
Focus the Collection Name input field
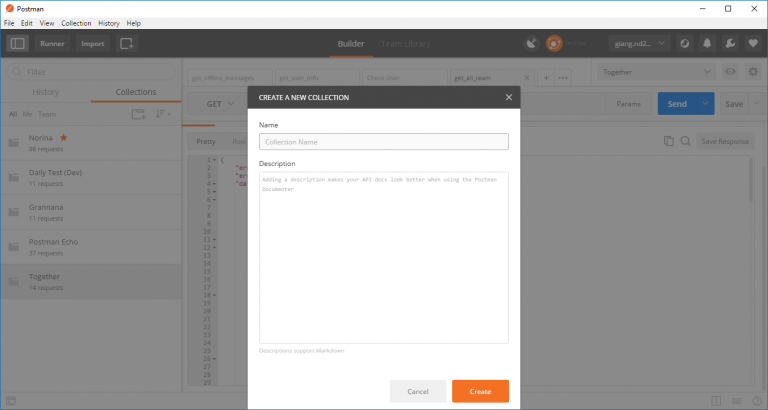(x=384, y=142)
